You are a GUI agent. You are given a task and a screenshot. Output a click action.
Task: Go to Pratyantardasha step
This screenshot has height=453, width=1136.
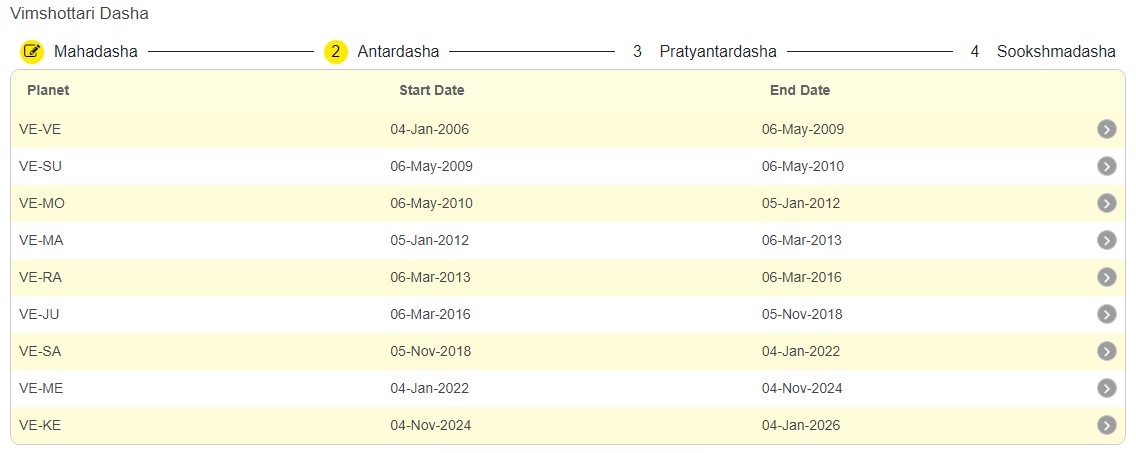coord(717,51)
